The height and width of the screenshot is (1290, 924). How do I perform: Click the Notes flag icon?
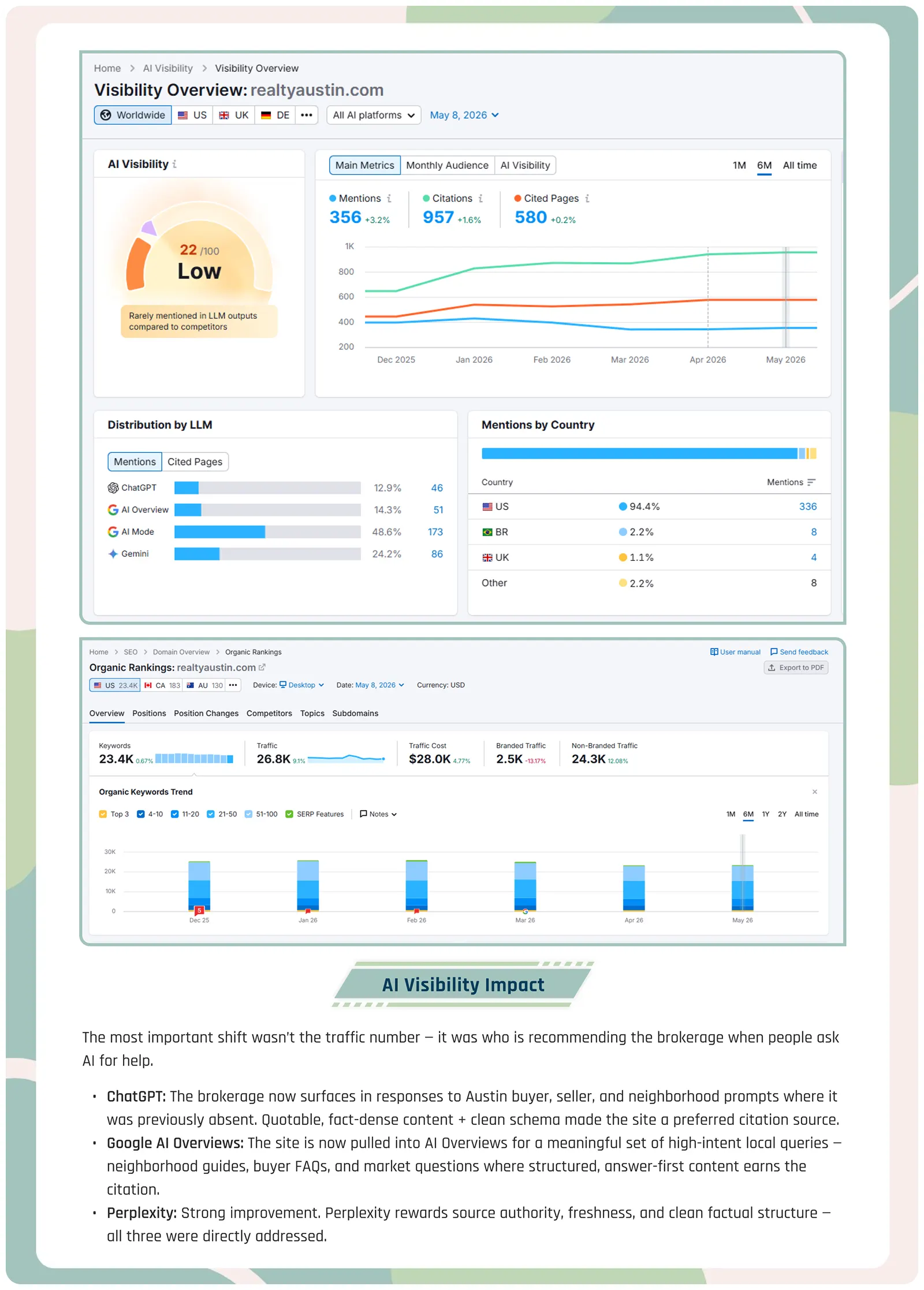click(363, 814)
